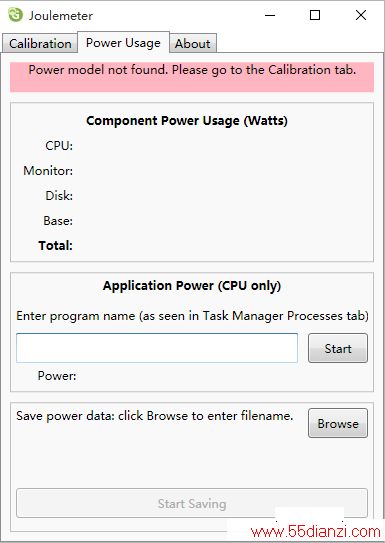385x543 pixels.
Task: Click the Monitor power label
Action: (x=48, y=171)
